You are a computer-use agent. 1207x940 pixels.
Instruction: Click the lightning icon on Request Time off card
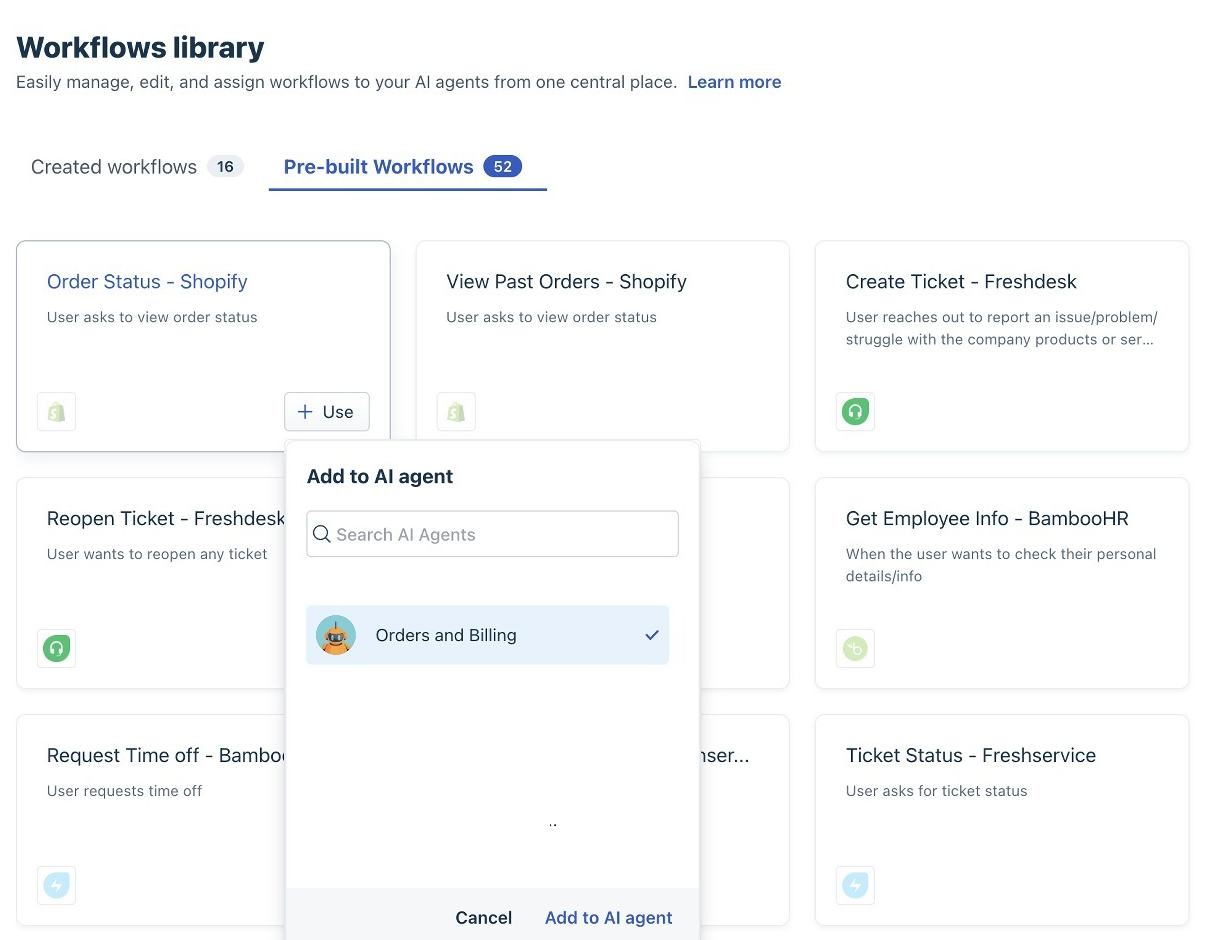(56, 885)
